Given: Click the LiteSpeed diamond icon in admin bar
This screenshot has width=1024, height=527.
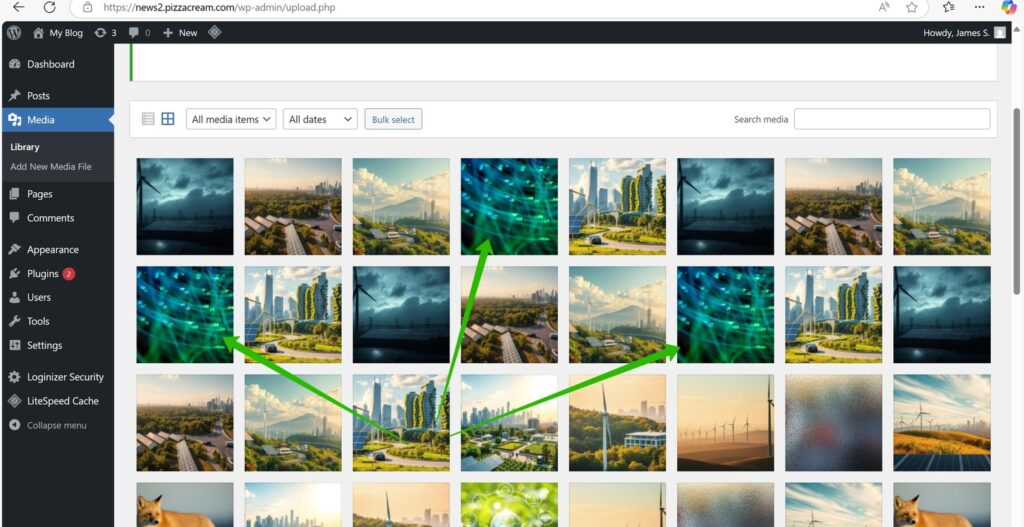Looking at the screenshot, I should 214,32.
